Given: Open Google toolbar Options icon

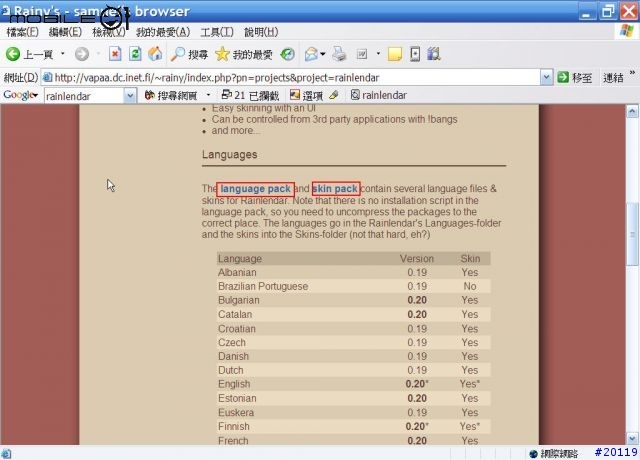Looking at the screenshot, I should (295, 95).
